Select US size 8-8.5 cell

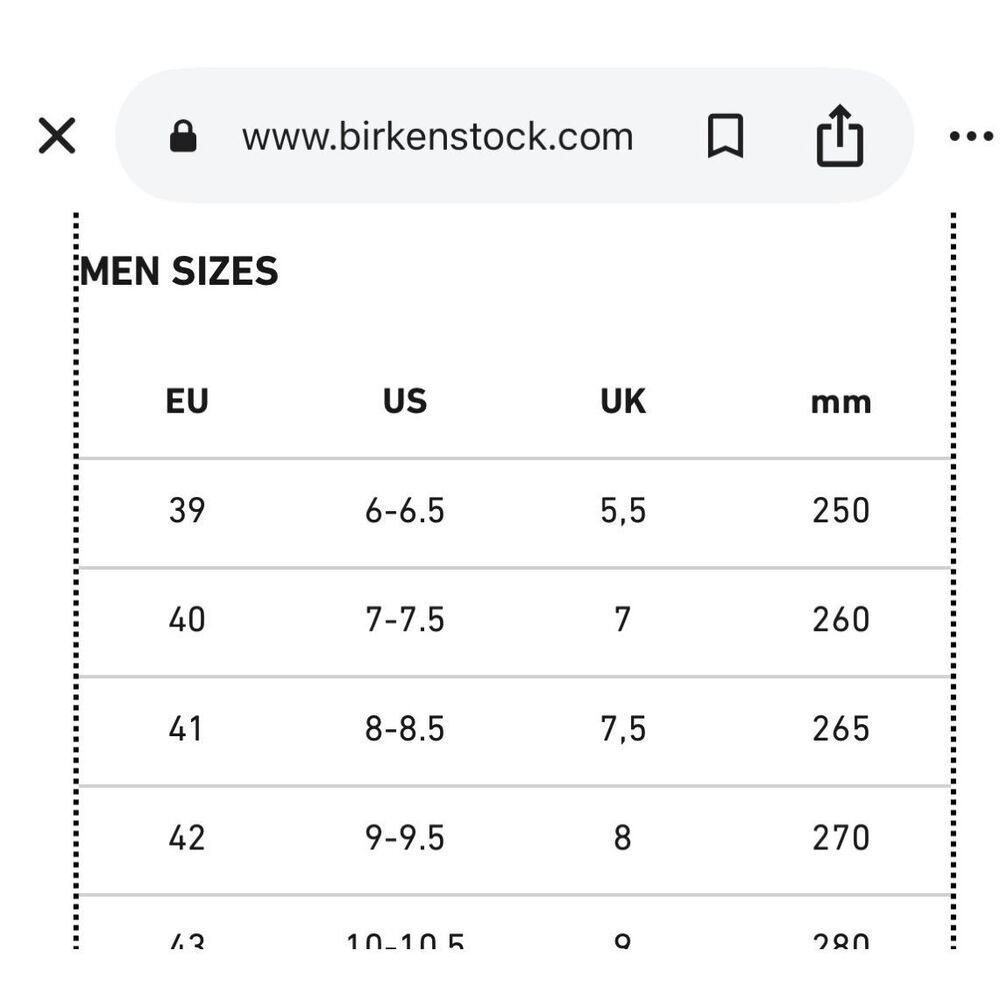tap(405, 729)
